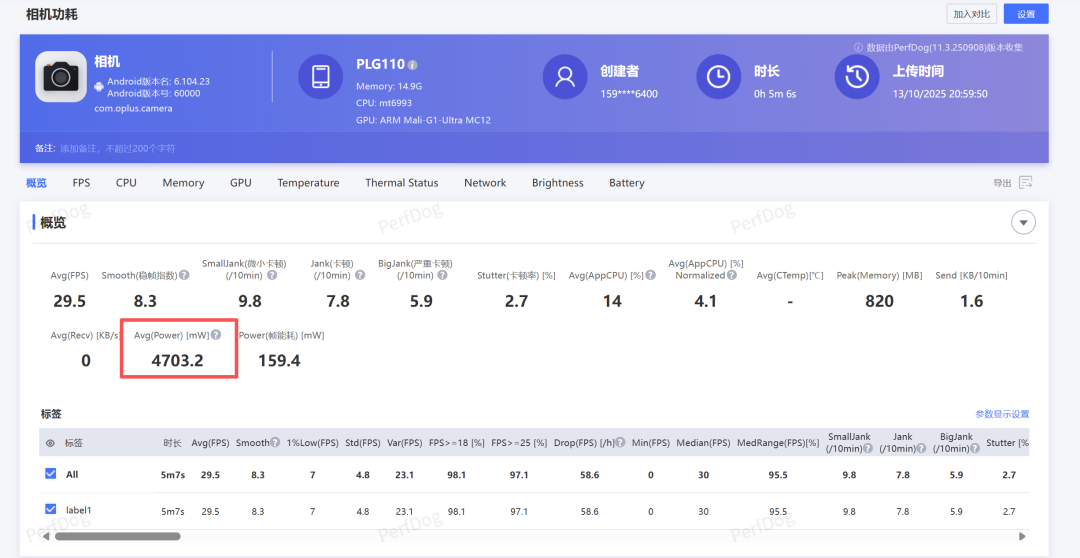Uncheck the All label checkbox

point(50,474)
